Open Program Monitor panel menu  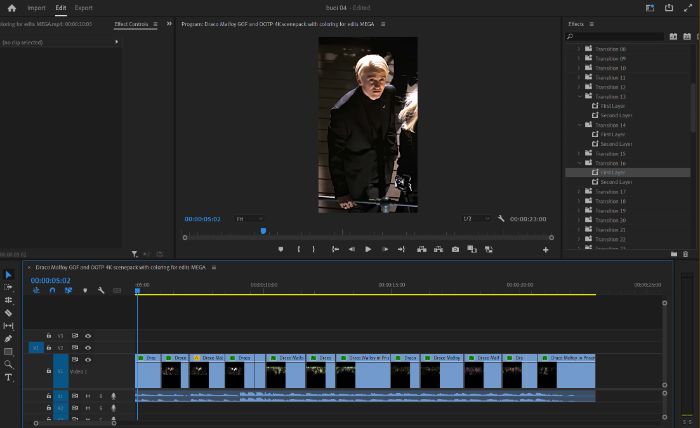point(383,24)
